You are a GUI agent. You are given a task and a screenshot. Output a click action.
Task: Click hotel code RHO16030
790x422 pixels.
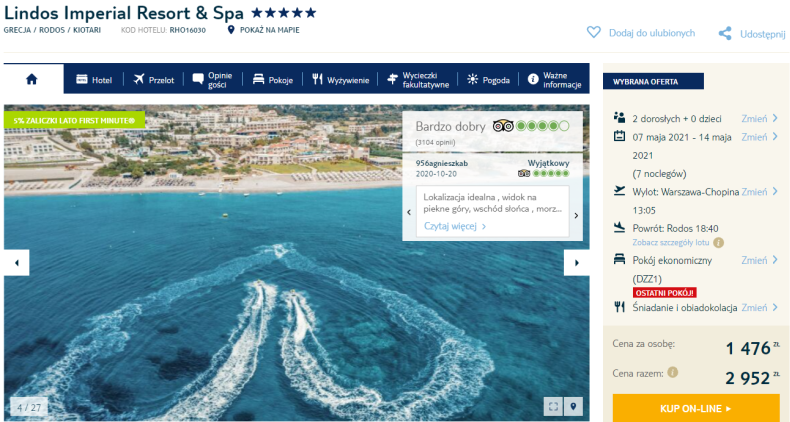(x=187, y=30)
